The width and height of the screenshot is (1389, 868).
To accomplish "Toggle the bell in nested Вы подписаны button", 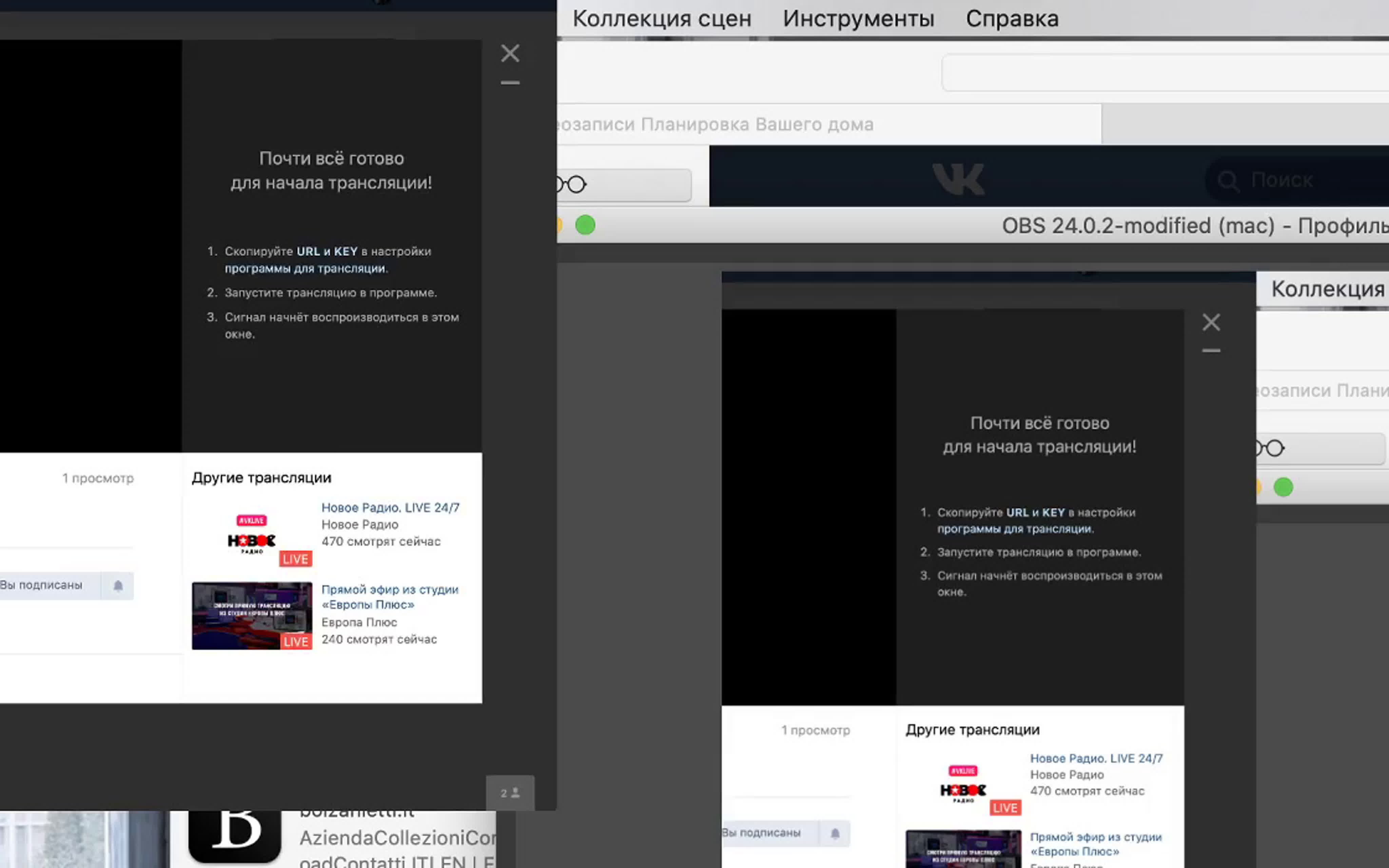I will pyautogui.click(x=835, y=833).
